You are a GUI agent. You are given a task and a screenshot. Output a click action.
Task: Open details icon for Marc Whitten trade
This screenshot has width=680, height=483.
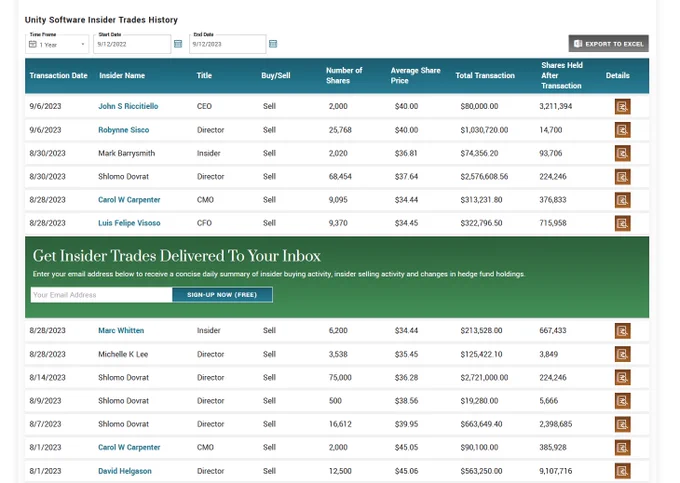tap(622, 331)
